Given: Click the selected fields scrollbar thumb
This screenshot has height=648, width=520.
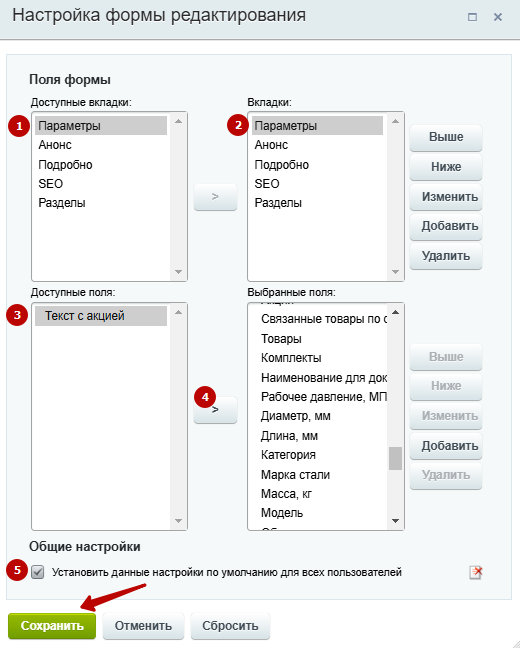Looking at the screenshot, I should click(x=395, y=458).
